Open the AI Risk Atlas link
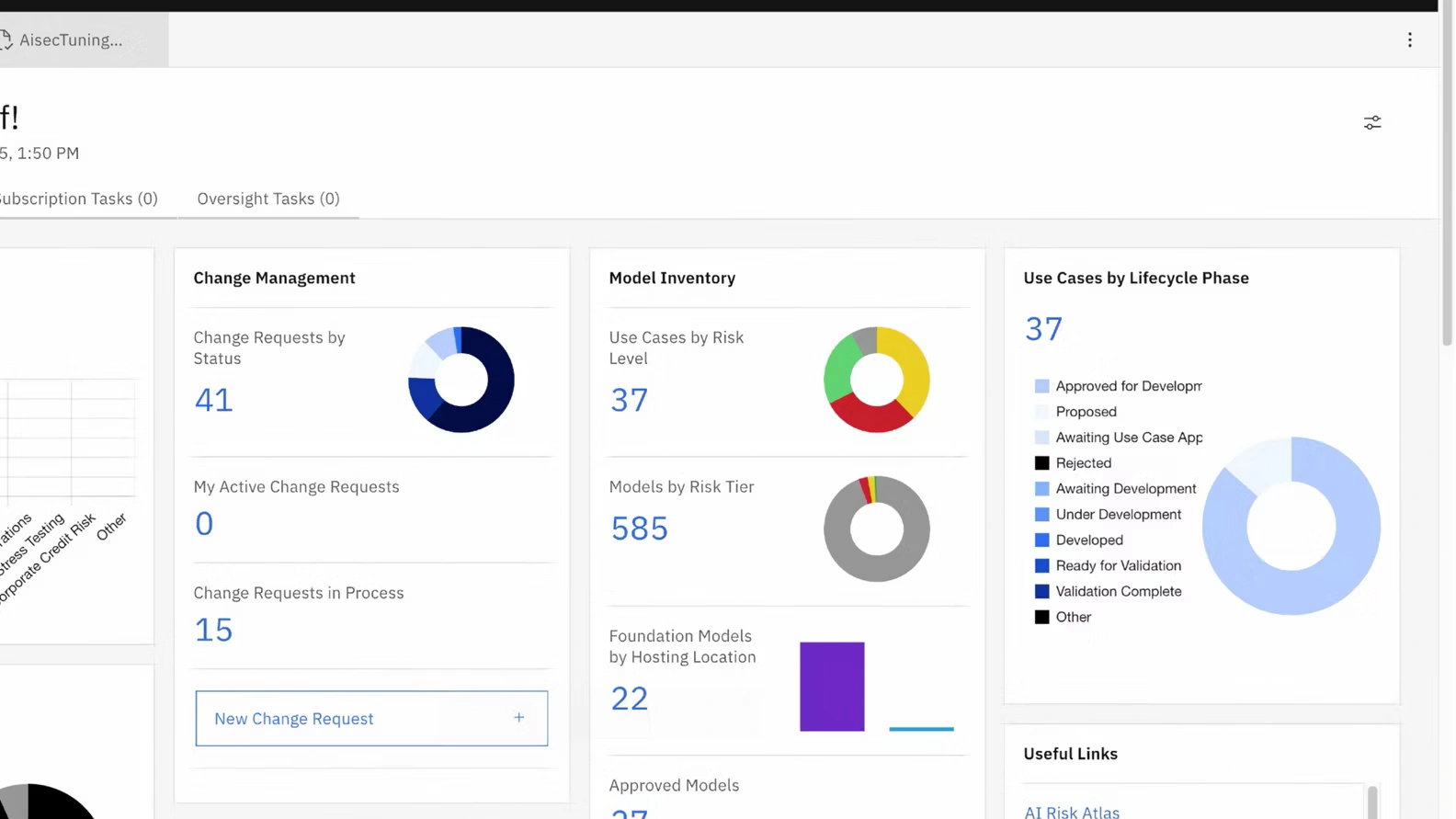 (1071, 812)
